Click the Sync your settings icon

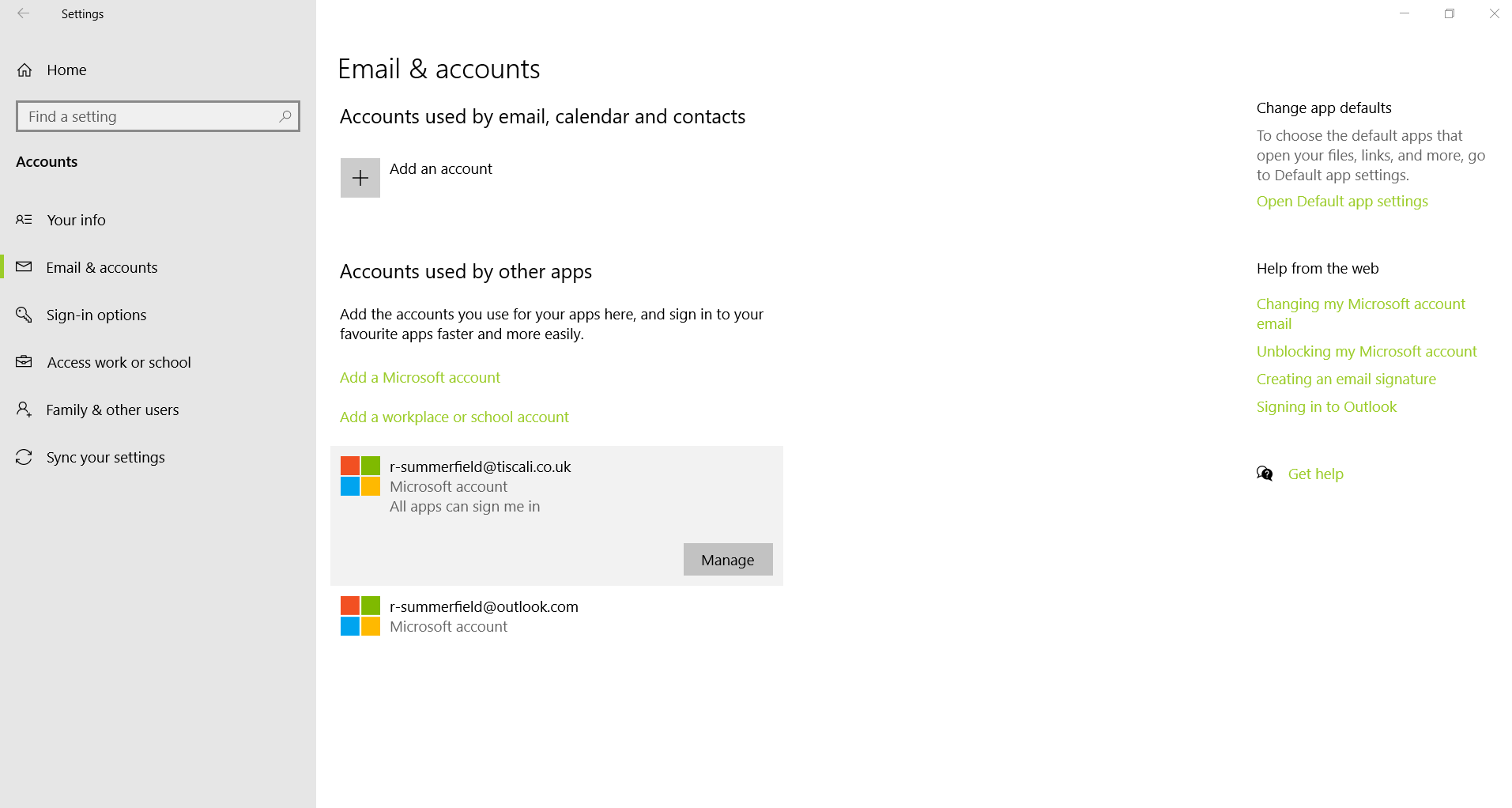tap(25, 457)
